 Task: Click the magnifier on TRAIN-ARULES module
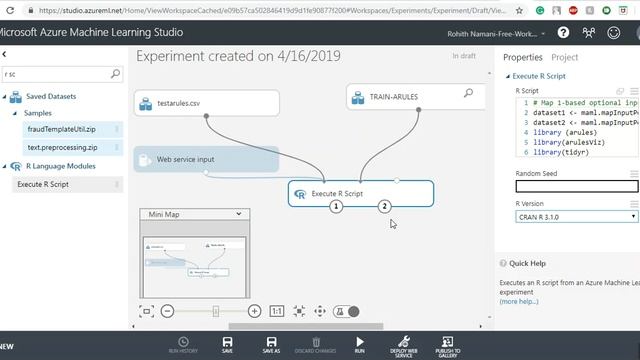(468, 93)
